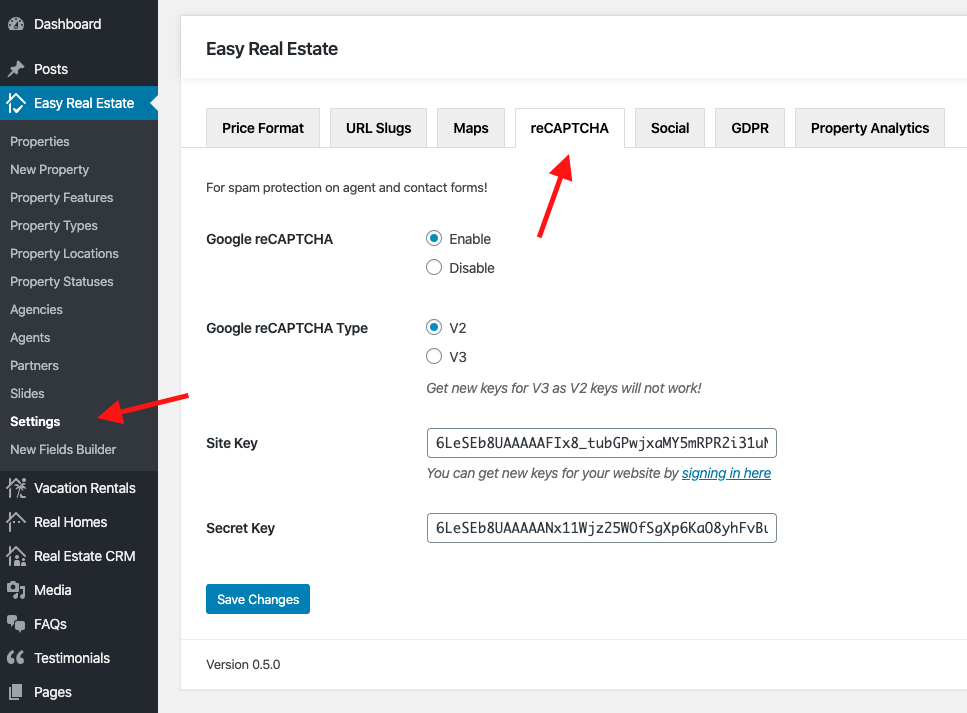Click the Save Changes button

[258, 599]
